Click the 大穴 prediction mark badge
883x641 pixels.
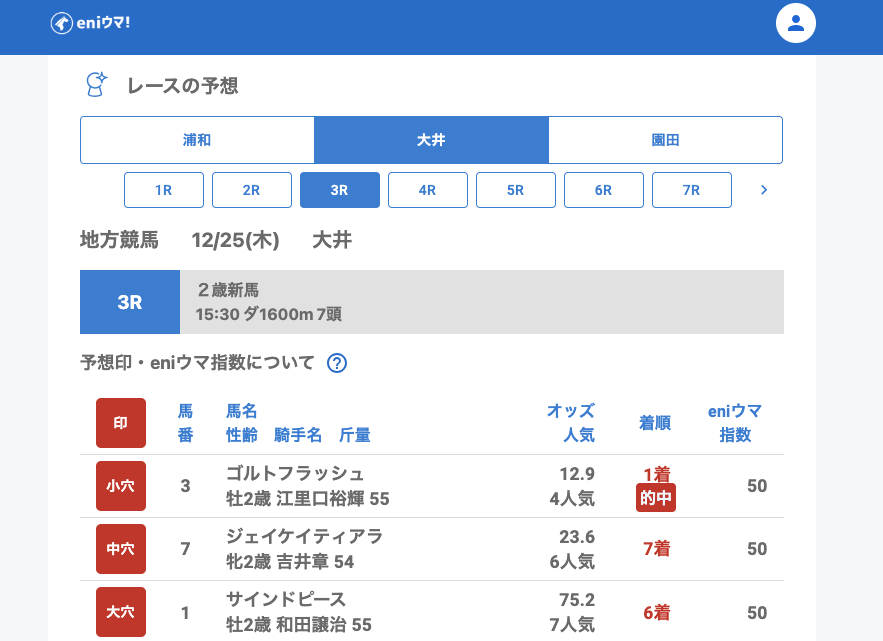click(x=121, y=612)
